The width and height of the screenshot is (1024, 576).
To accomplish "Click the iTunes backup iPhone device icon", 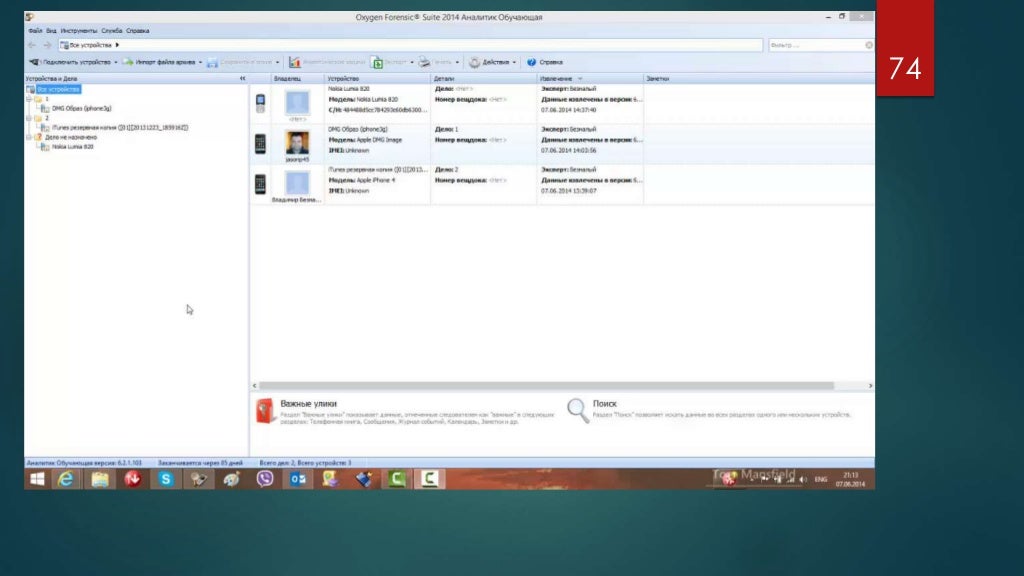I will tap(261, 184).
